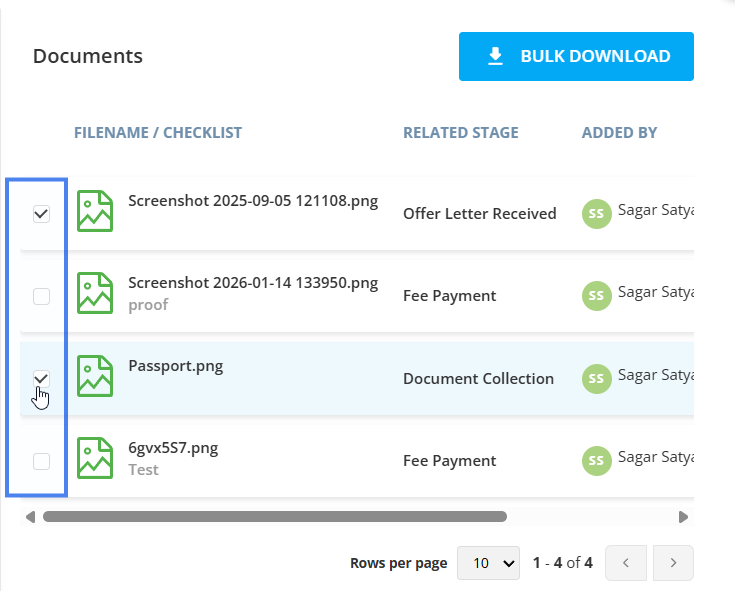The width and height of the screenshot is (735, 591).
Task: Sort by Added By column header
Action: coord(619,133)
